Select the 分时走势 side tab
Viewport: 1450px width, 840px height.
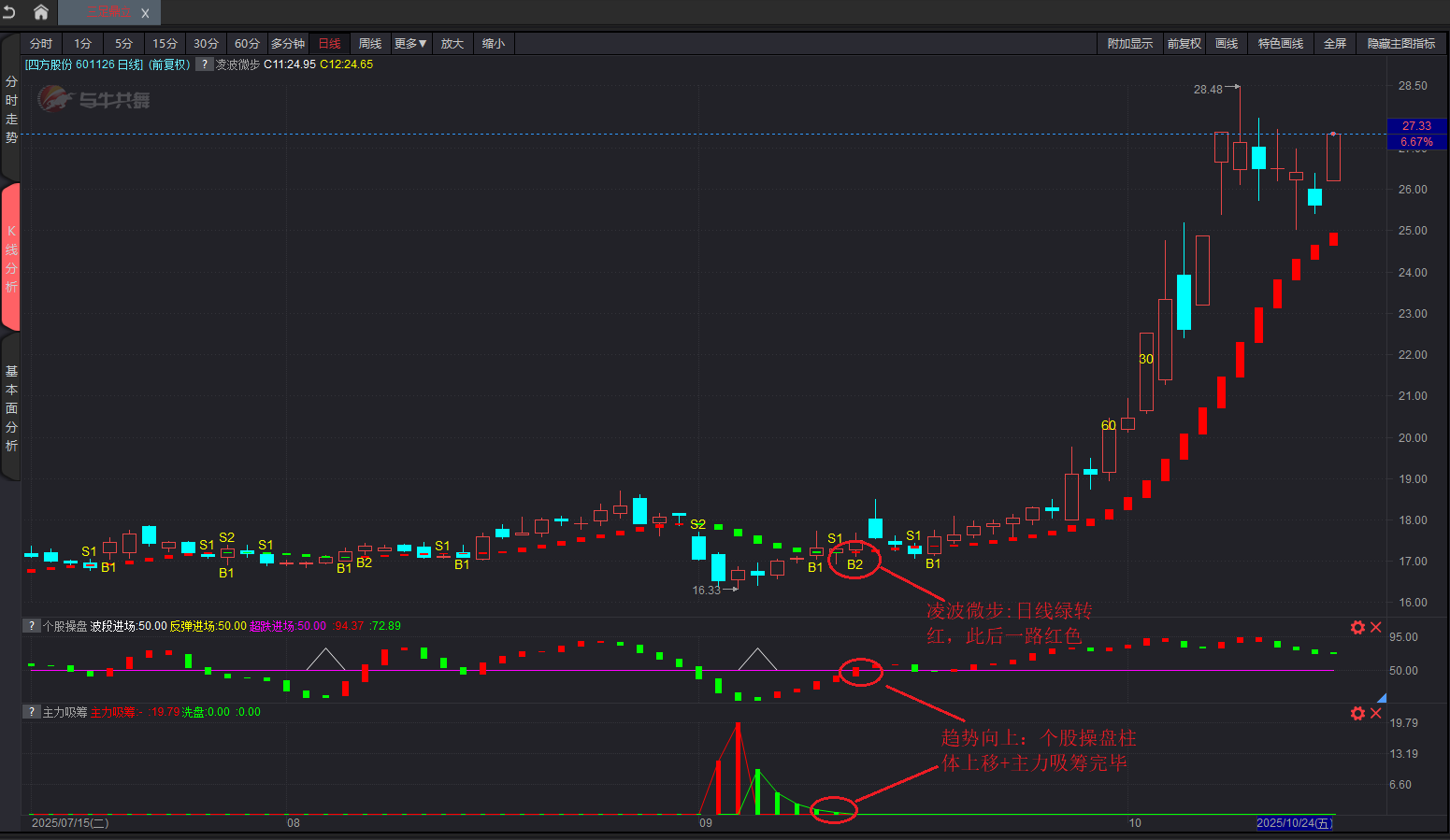pyautogui.click(x=11, y=109)
